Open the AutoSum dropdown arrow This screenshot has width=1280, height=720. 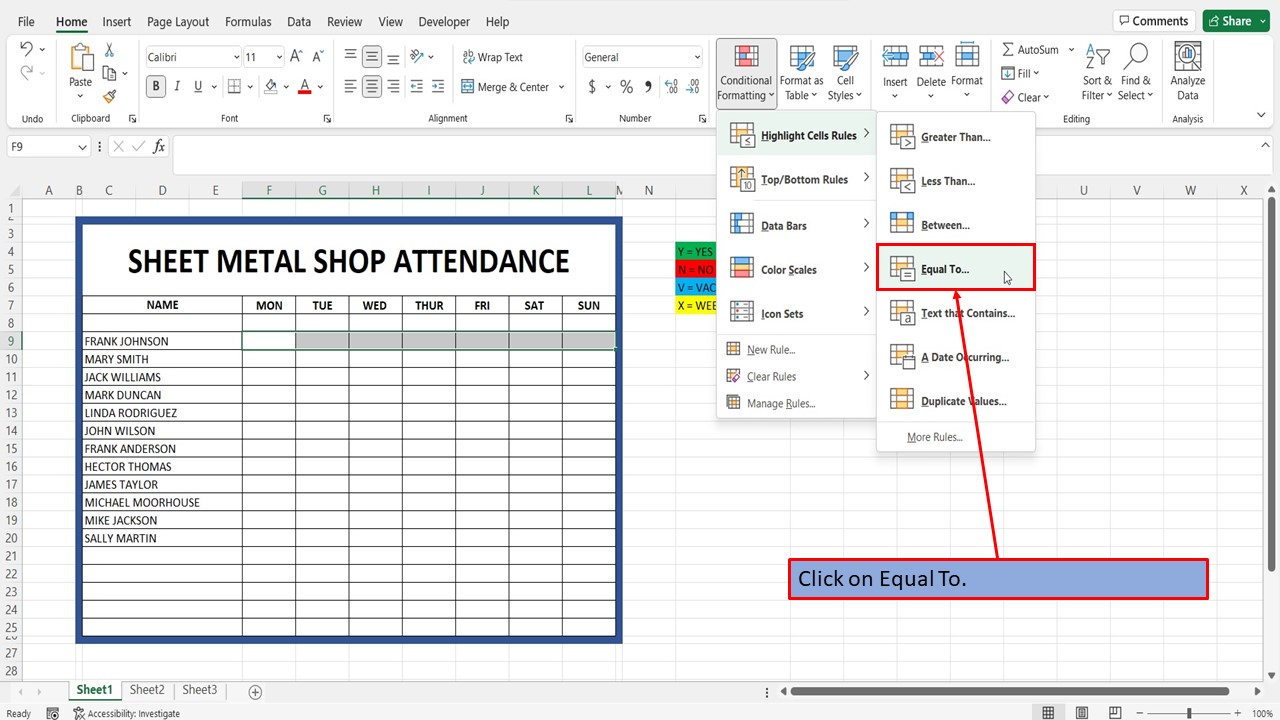tap(1071, 49)
